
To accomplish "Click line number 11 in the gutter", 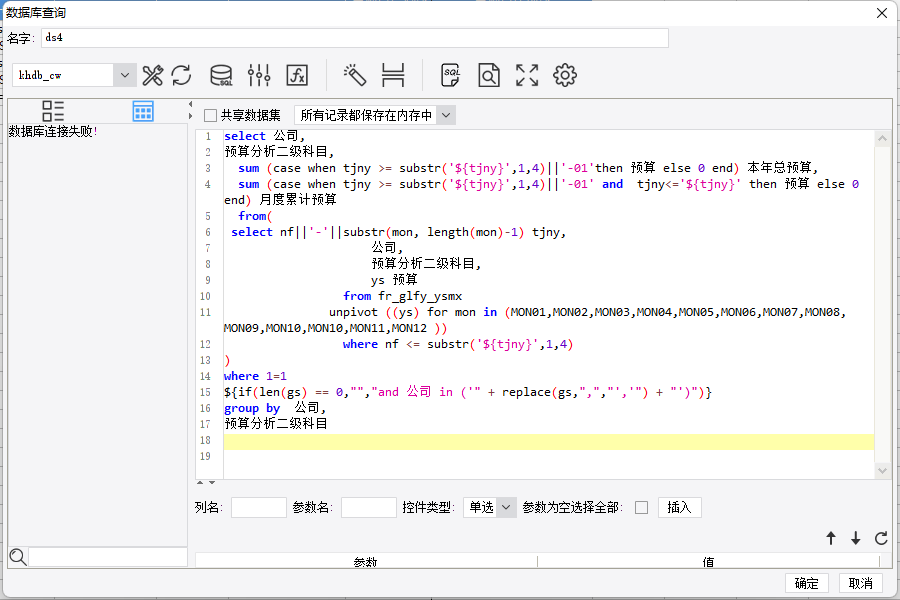I will [205, 312].
